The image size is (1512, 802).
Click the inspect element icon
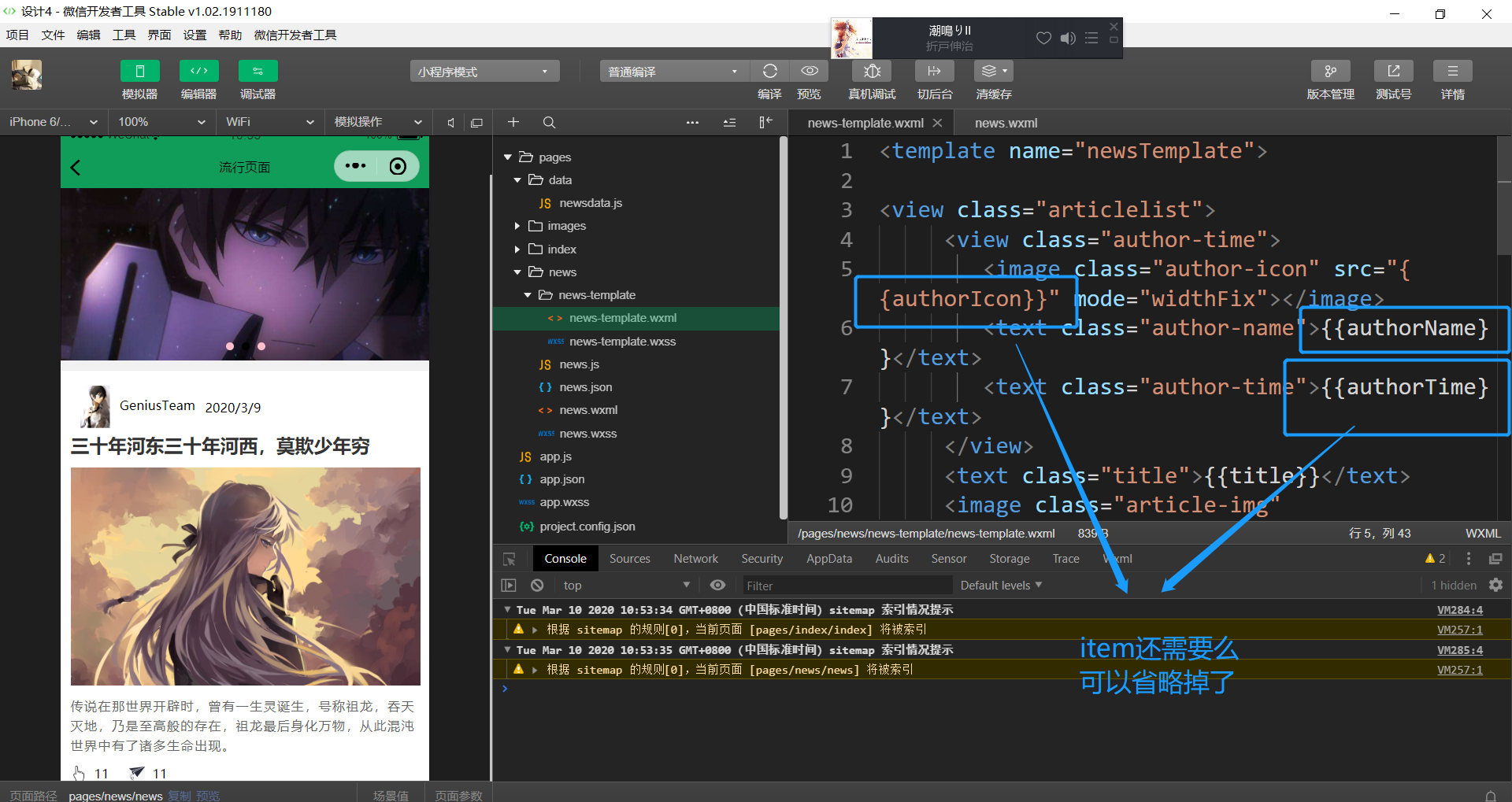(x=510, y=559)
